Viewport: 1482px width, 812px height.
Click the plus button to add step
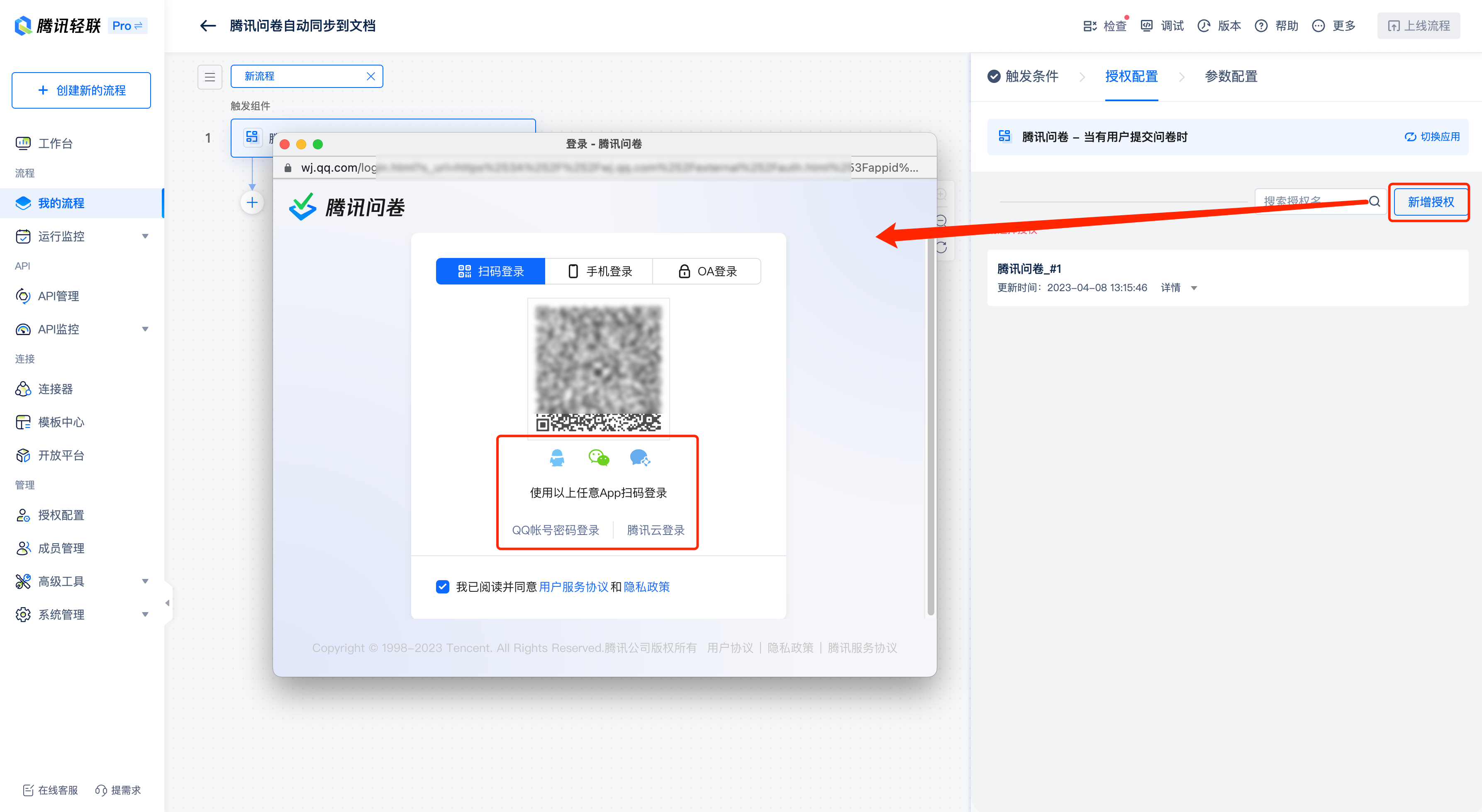252,202
